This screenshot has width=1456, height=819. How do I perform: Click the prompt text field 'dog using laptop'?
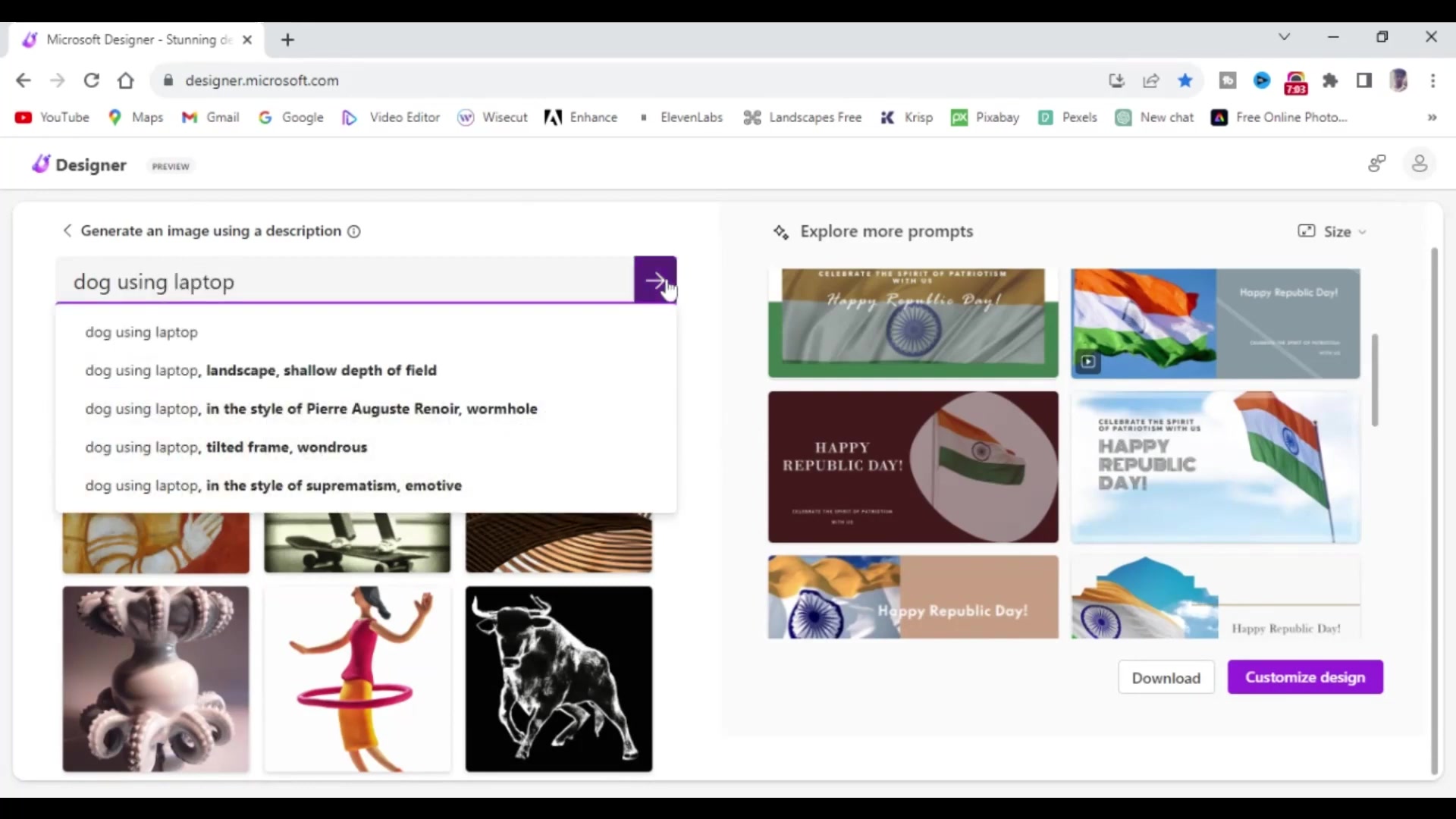click(345, 281)
